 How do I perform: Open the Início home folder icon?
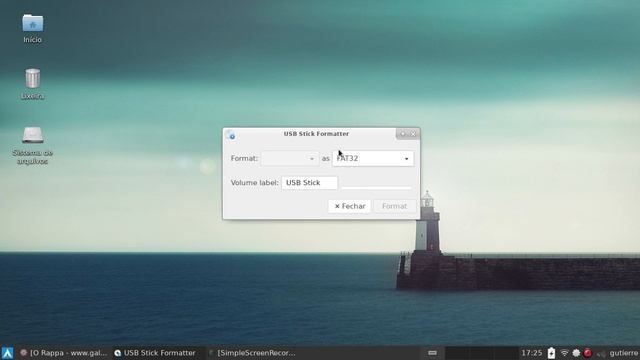click(32, 24)
